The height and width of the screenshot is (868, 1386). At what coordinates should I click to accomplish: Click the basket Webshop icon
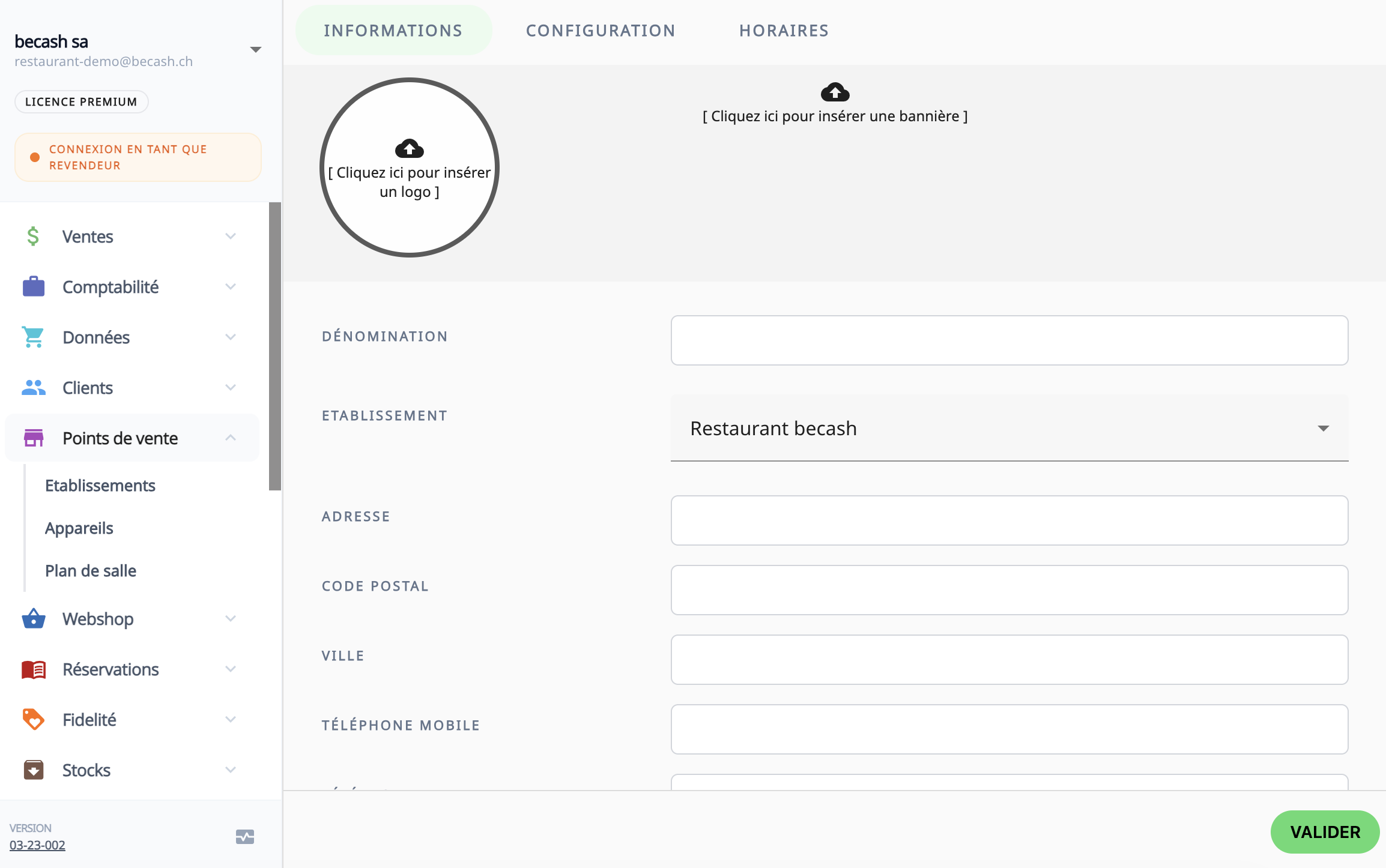[34, 619]
